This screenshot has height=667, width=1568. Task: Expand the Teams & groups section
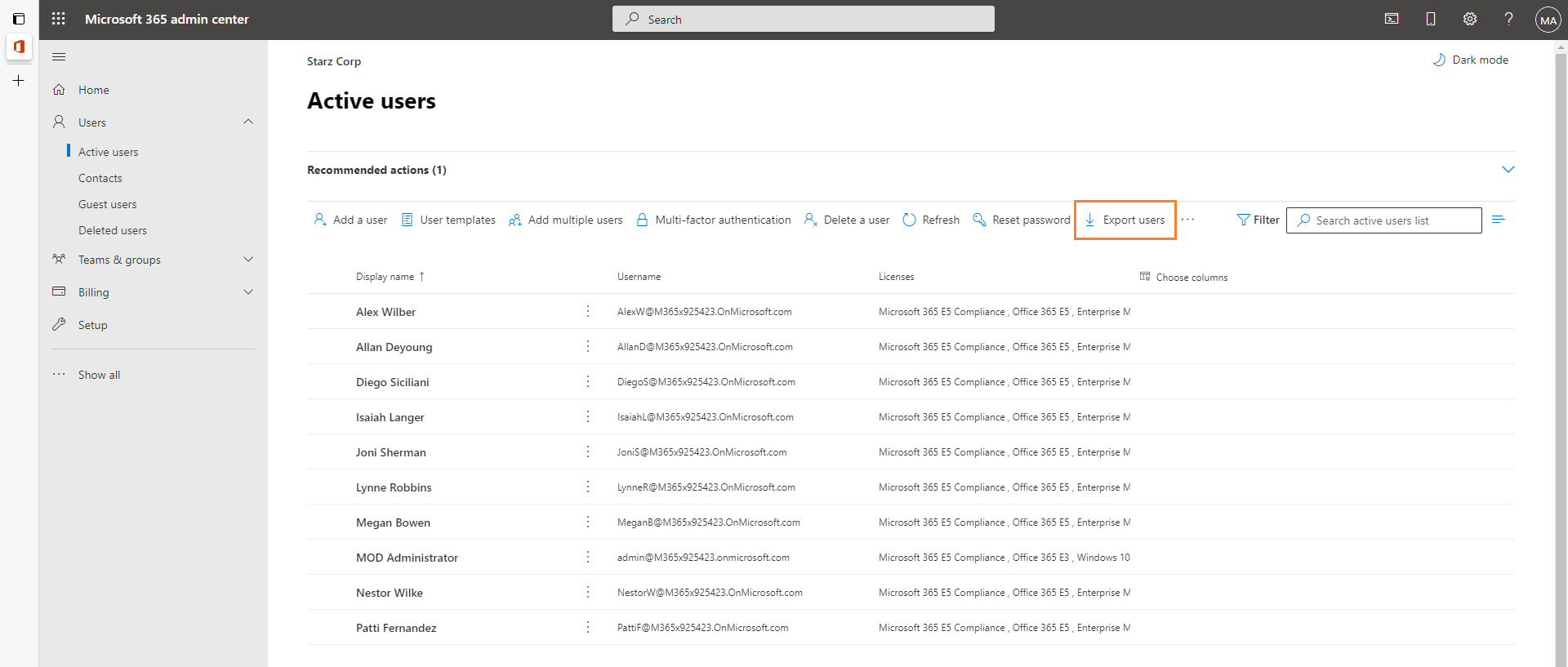pyautogui.click(x=248, y=259)
